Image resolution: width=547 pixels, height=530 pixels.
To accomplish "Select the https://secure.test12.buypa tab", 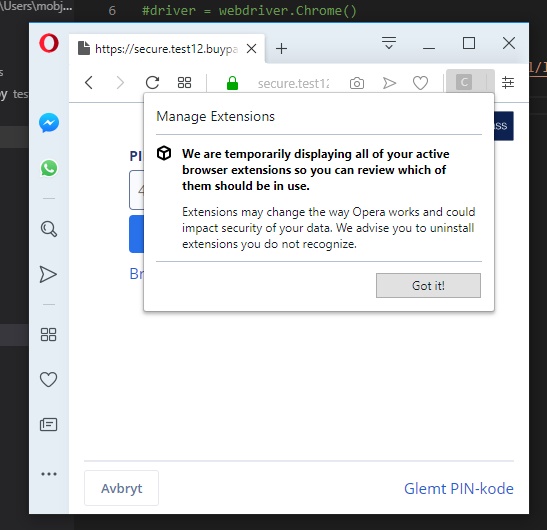I will 167,48.
